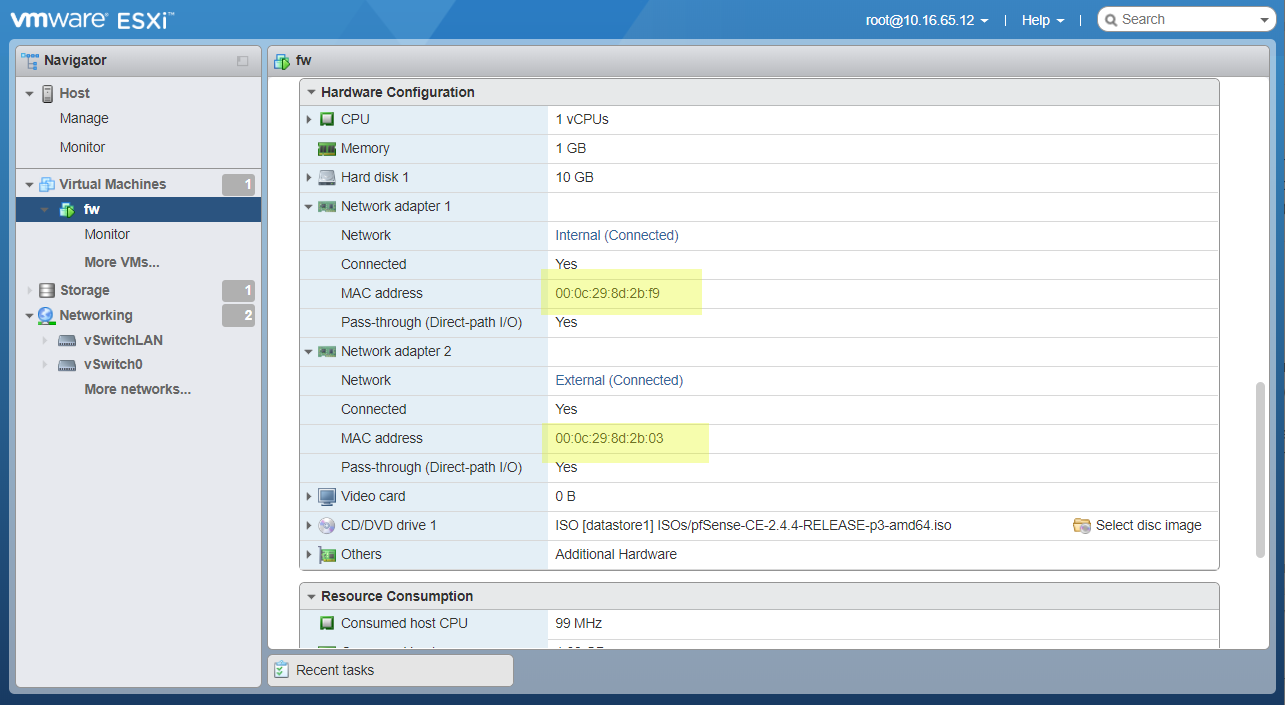Open the search options dropdown arrow
This screenshot has height=705, width=1285.
(1264, 20)
